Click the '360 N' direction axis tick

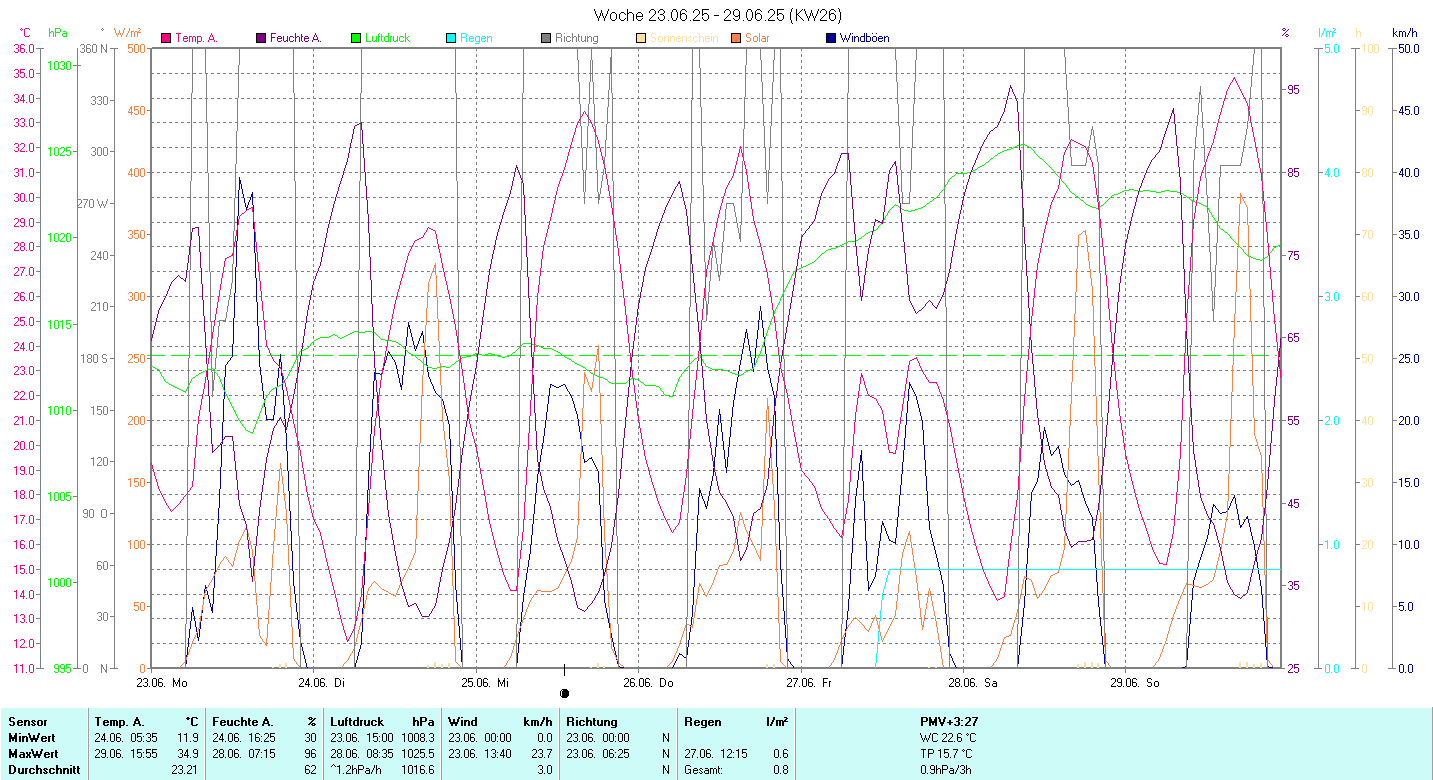95,49
